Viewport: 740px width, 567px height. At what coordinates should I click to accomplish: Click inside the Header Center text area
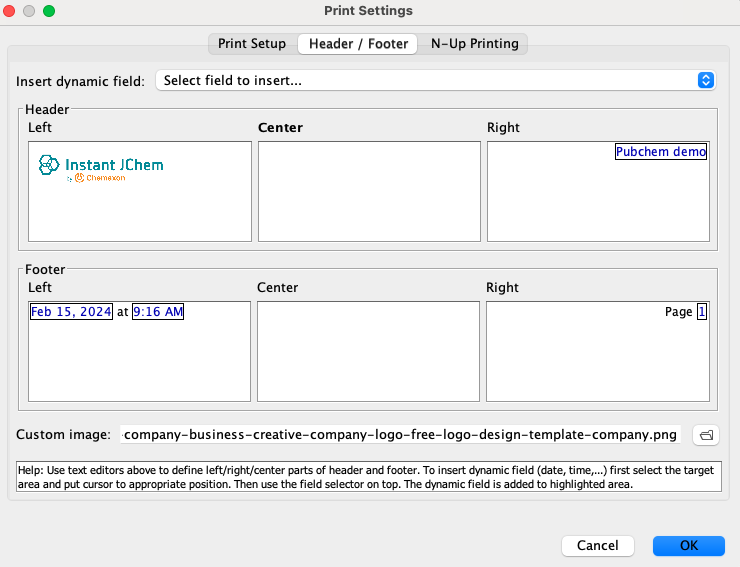[x=369, y=191]
